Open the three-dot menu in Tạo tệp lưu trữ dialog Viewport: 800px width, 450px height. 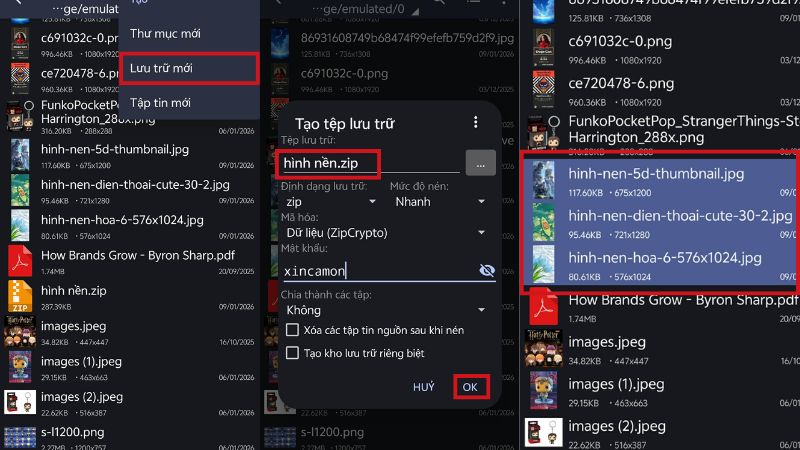tap(476, 122)
